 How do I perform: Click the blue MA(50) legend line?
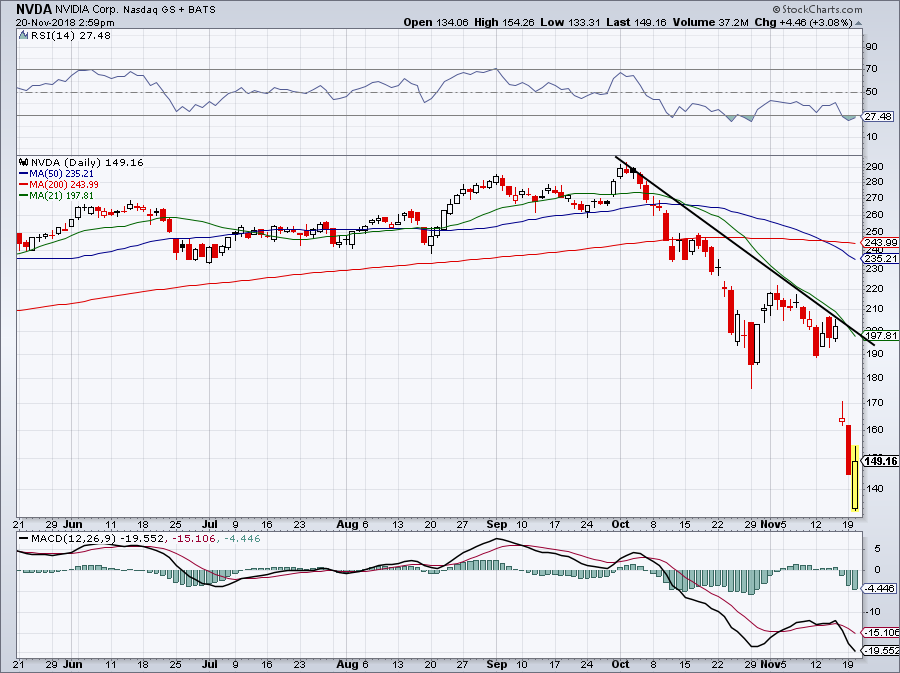tap(24, 173)
